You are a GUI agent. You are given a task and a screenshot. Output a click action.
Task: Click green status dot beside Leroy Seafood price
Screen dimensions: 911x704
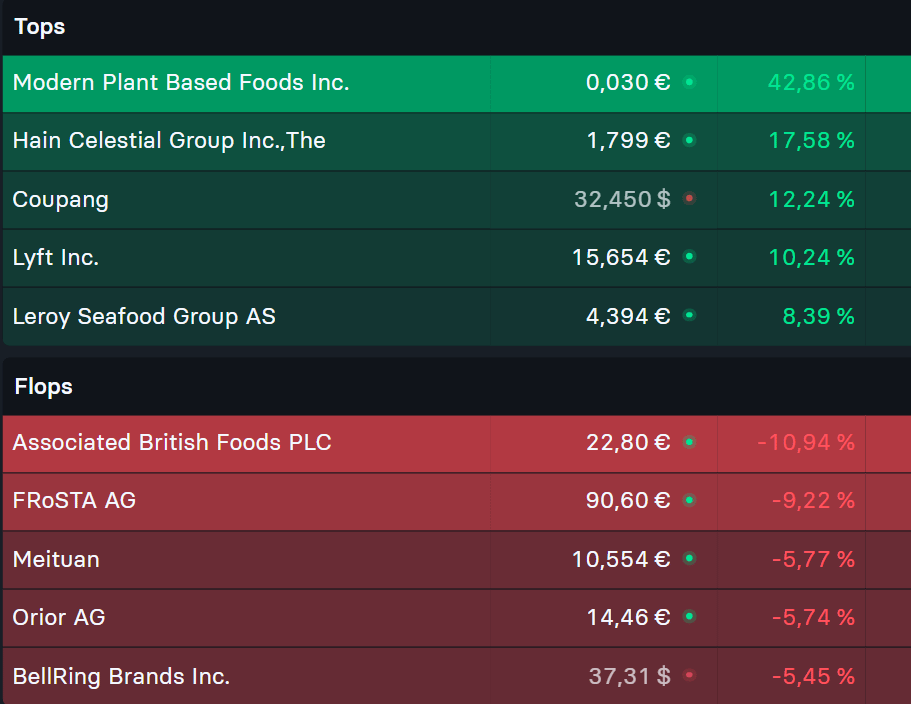(x=689, y=315)
